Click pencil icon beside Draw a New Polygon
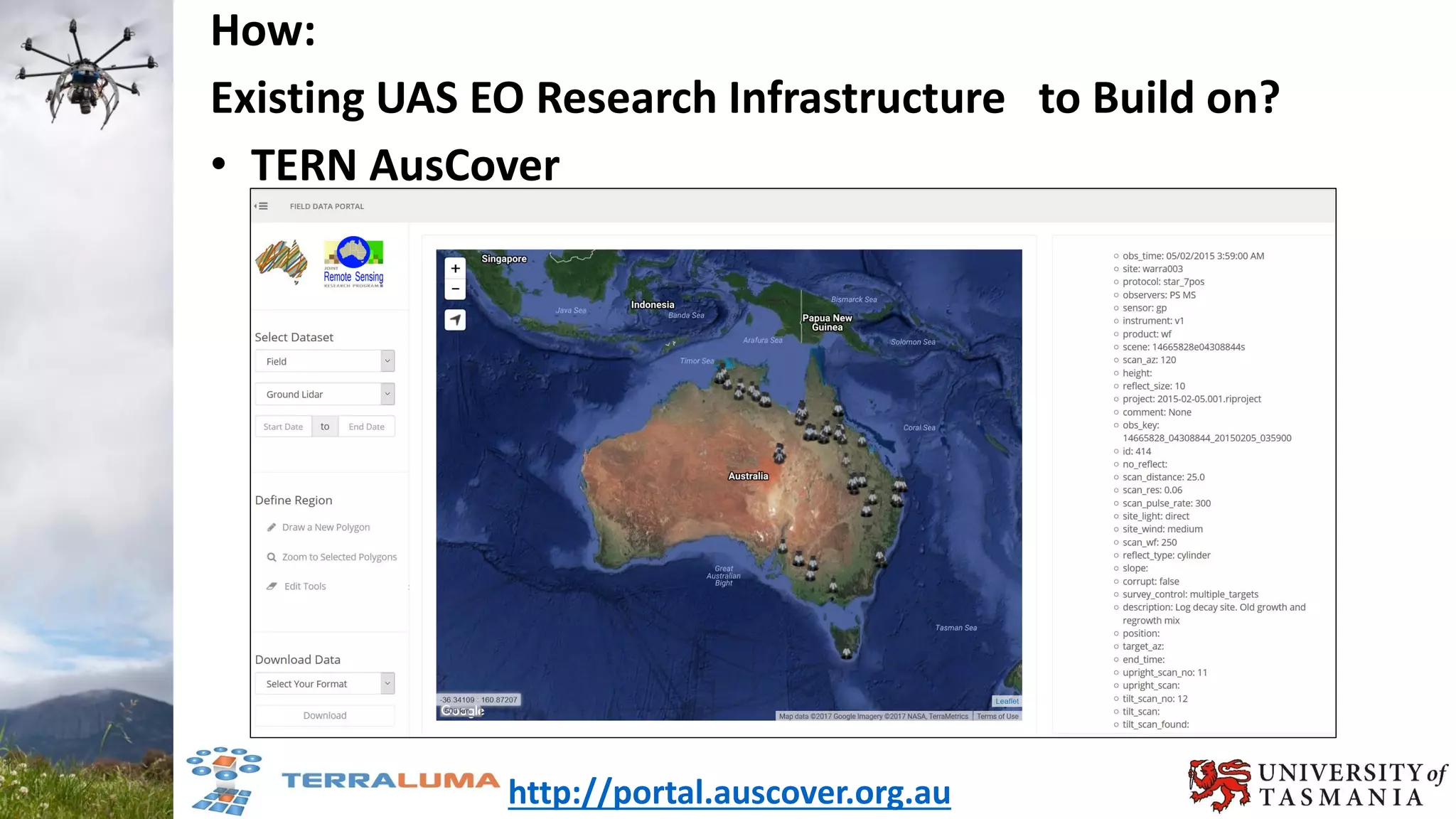This screenshot has height=819, width=1456. pyautogui.click(x=271, y=528)
